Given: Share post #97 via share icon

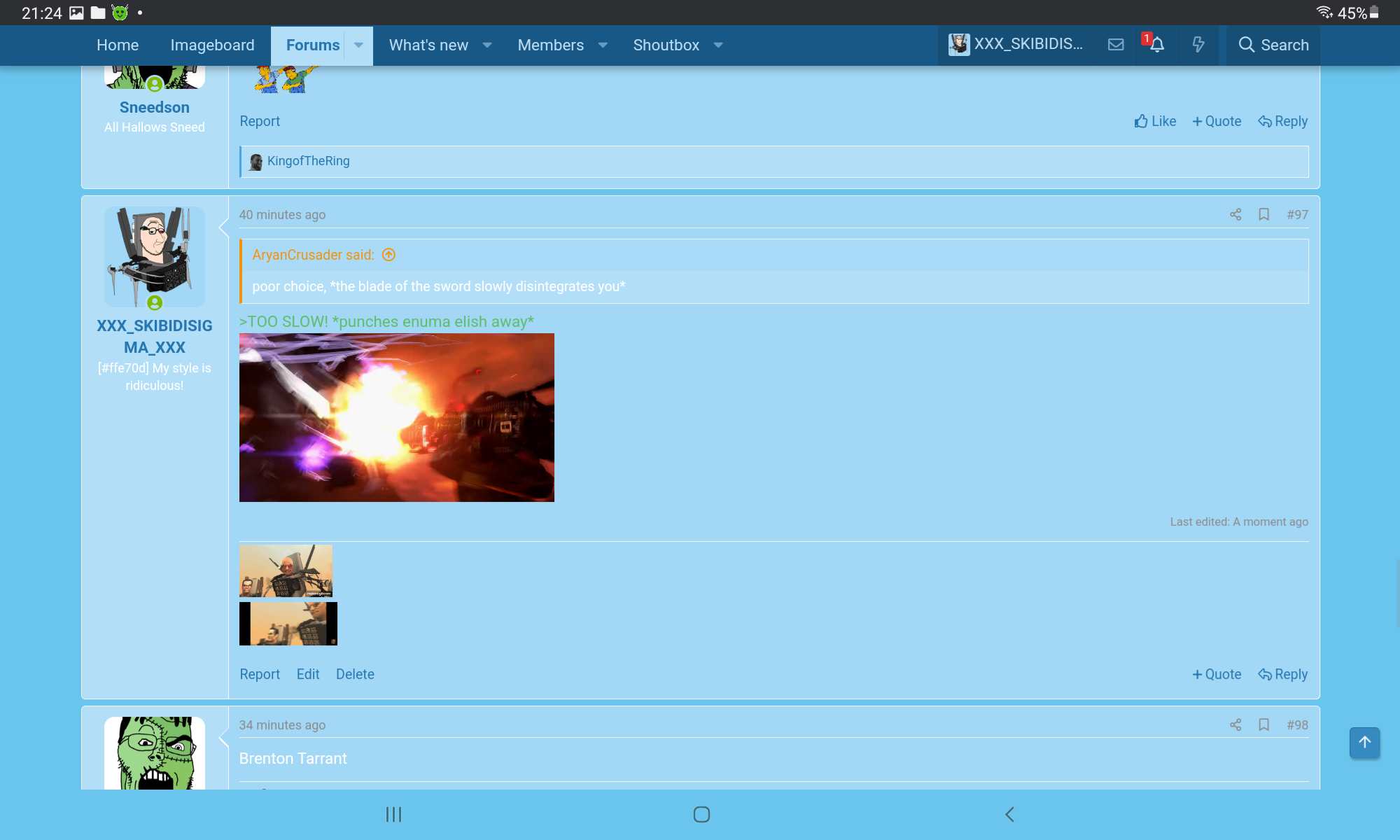Looking at the screenshot, I should [x=1235, y=214].
